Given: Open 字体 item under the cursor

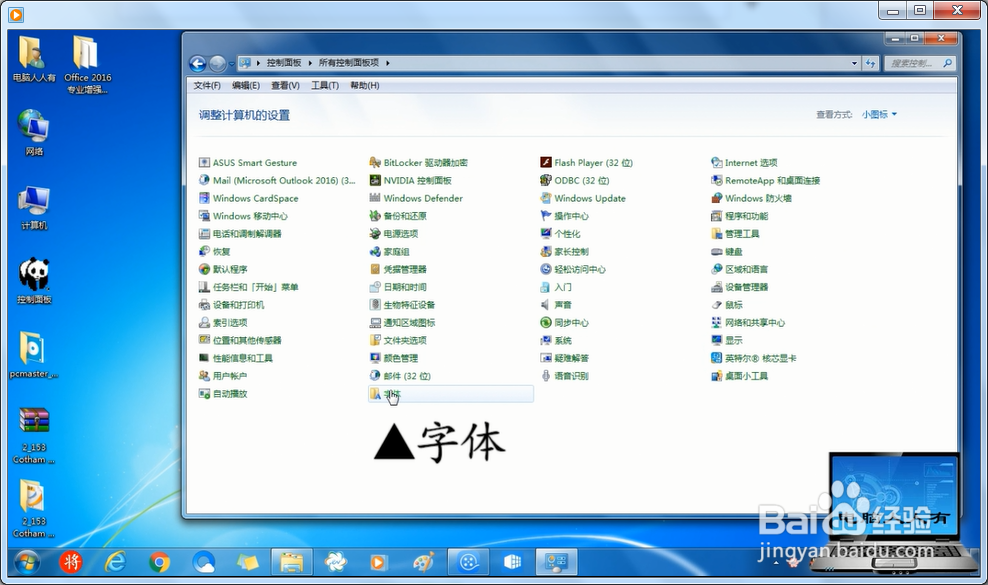Looking at the screenshot, I should coord(451,394).
